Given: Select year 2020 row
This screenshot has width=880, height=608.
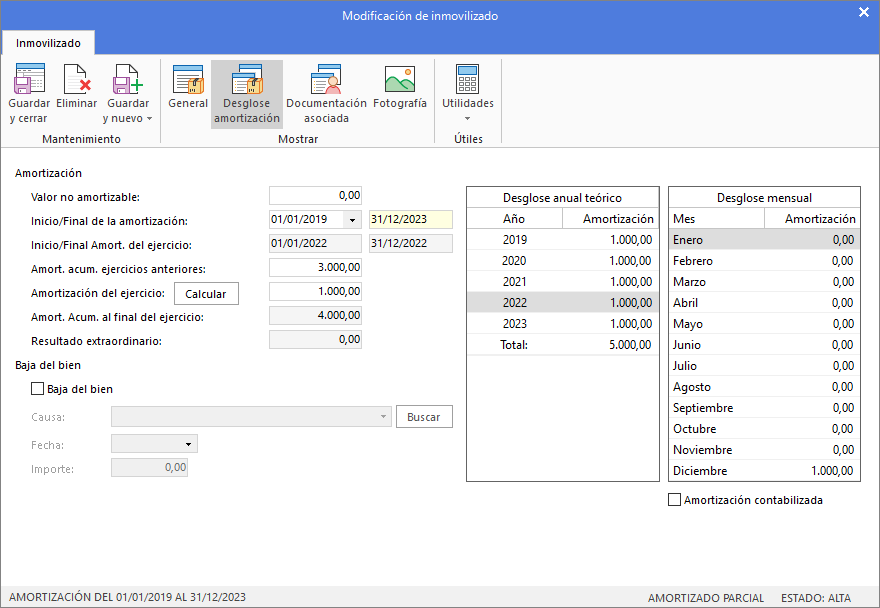Looking at the screenshot, I should 563,260.
